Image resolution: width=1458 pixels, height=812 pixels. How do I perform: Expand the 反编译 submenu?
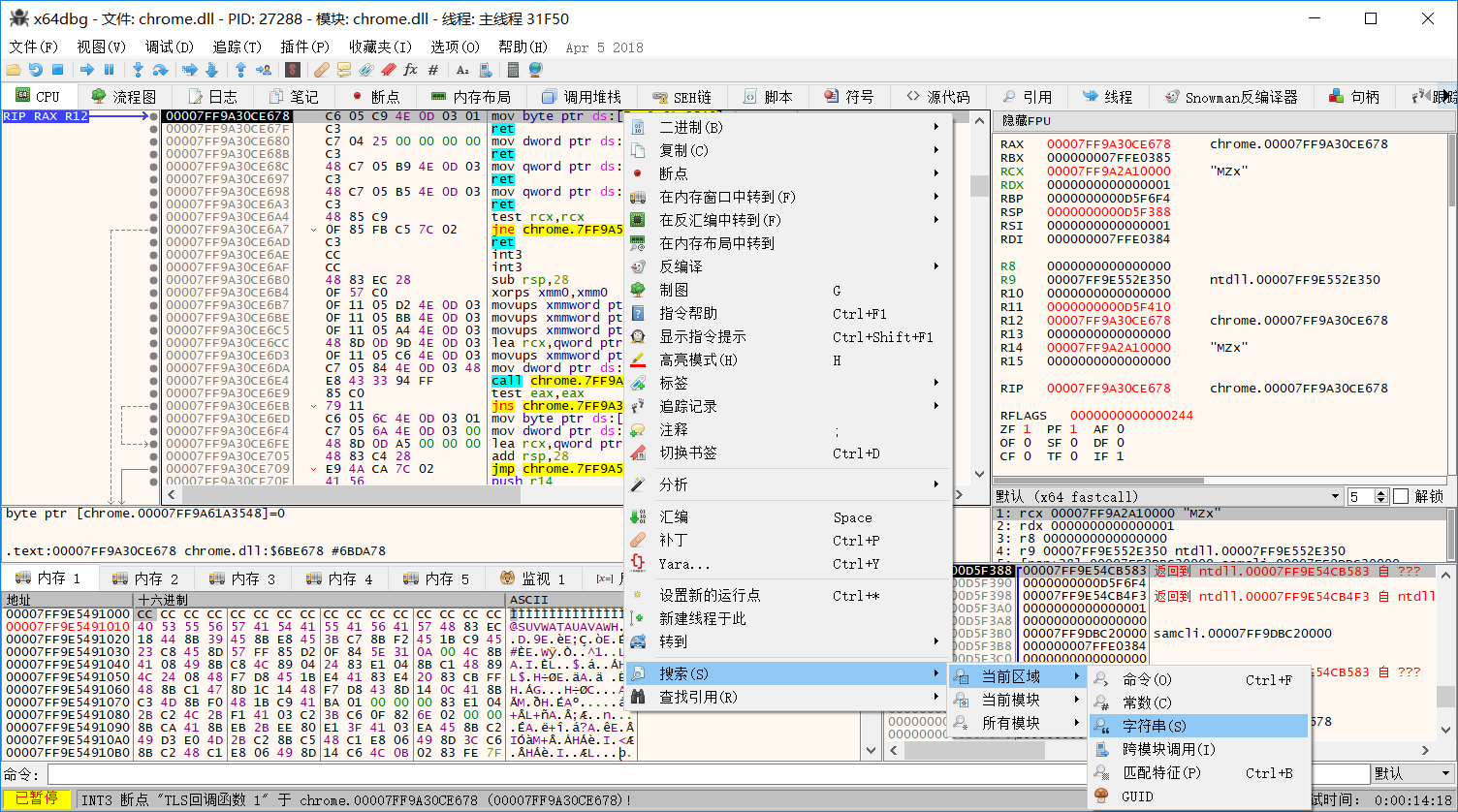(786, 266)
